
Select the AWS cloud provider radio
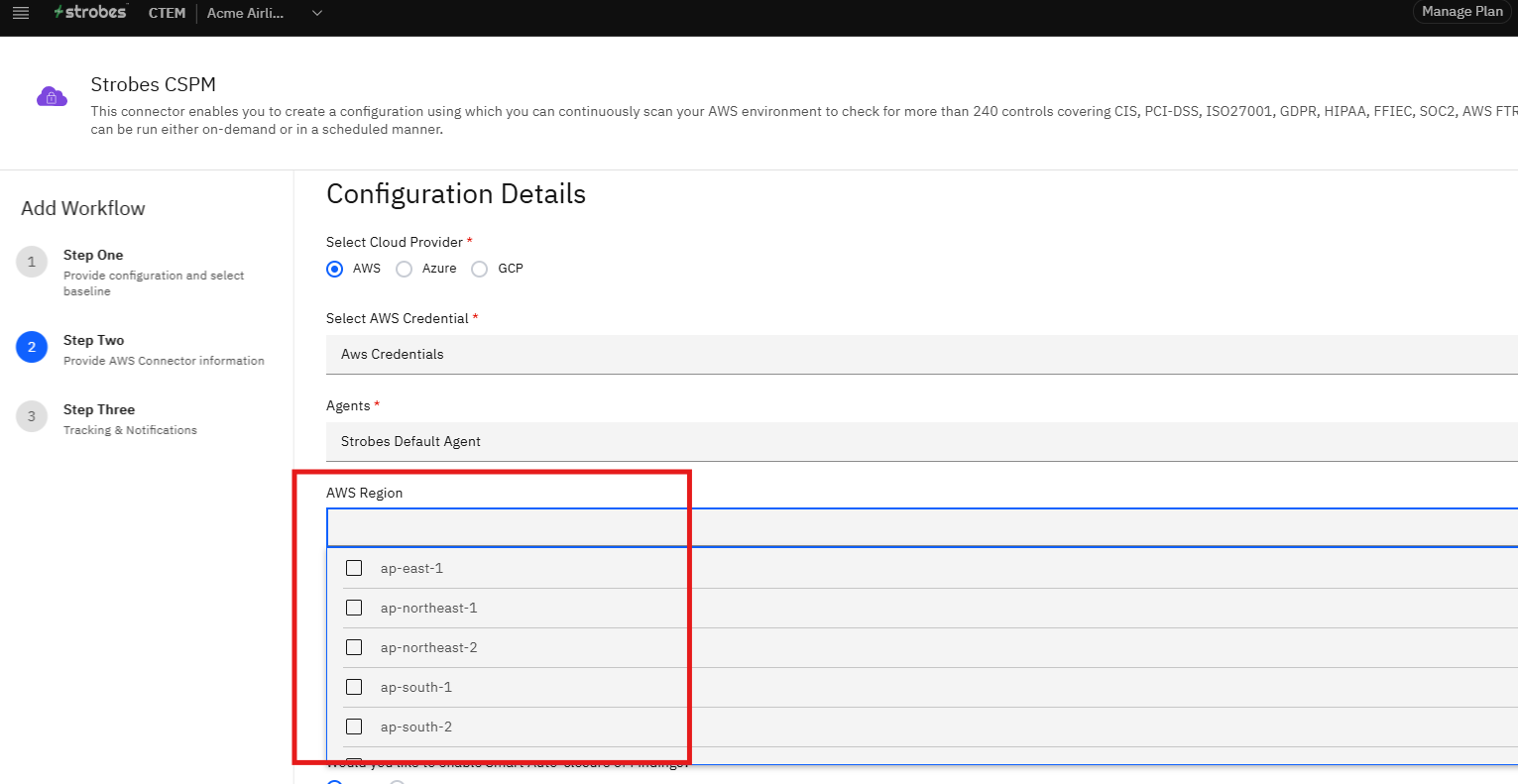pos(335,269)
